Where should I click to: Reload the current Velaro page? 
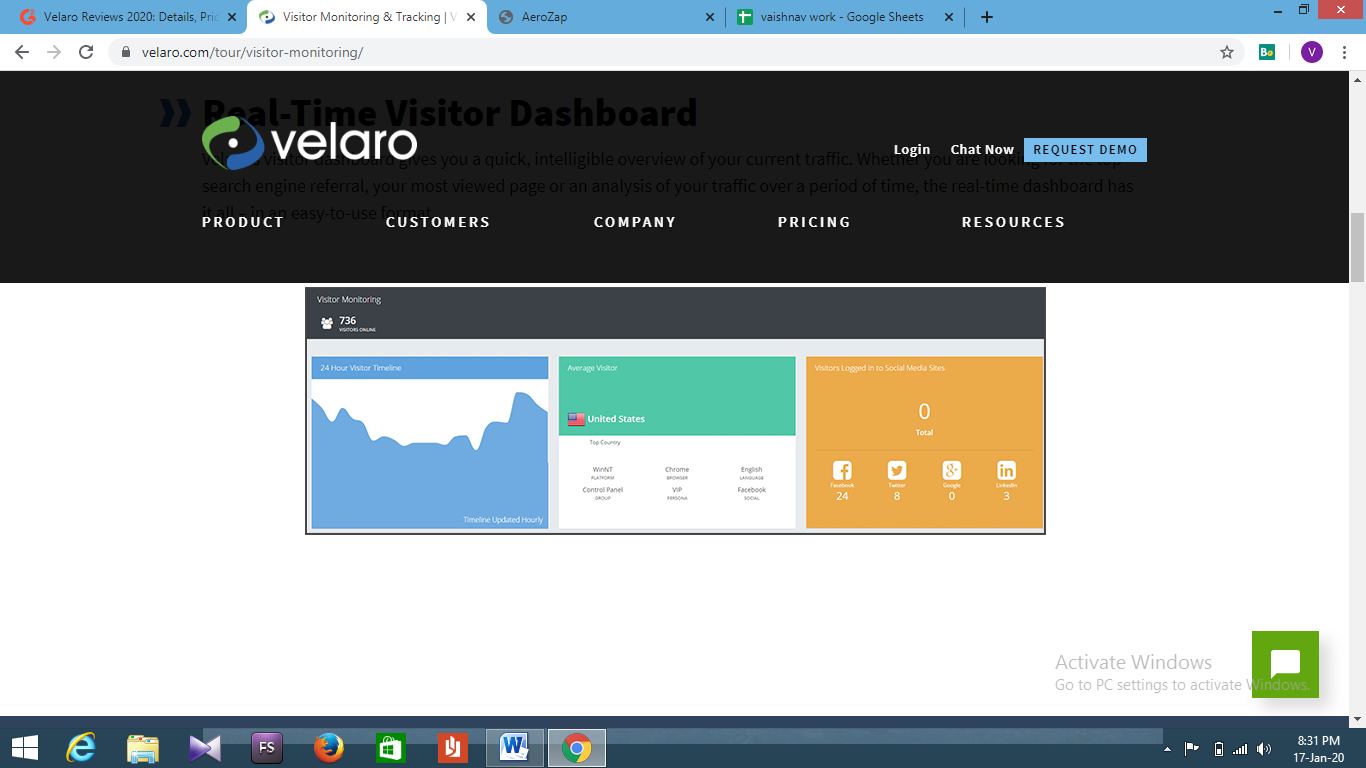86,52
